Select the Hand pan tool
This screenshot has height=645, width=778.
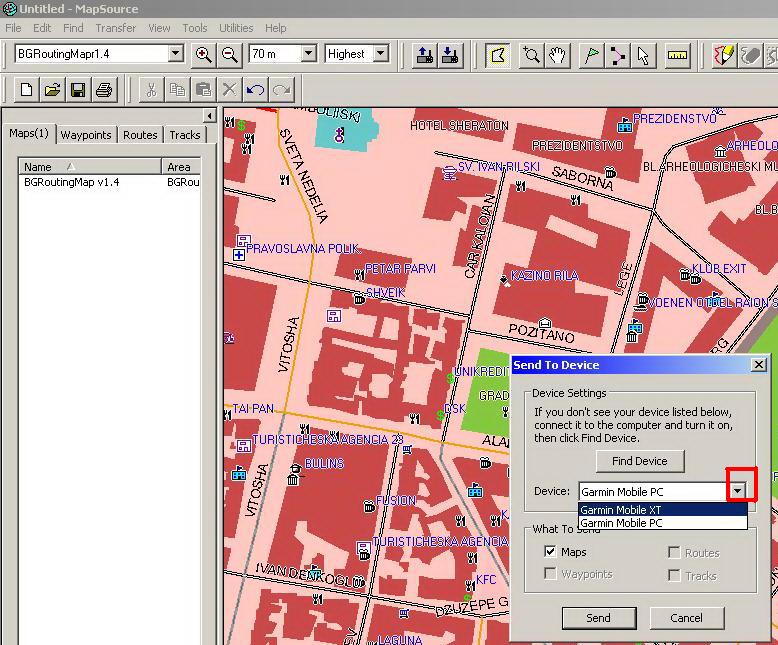(557, 55)
